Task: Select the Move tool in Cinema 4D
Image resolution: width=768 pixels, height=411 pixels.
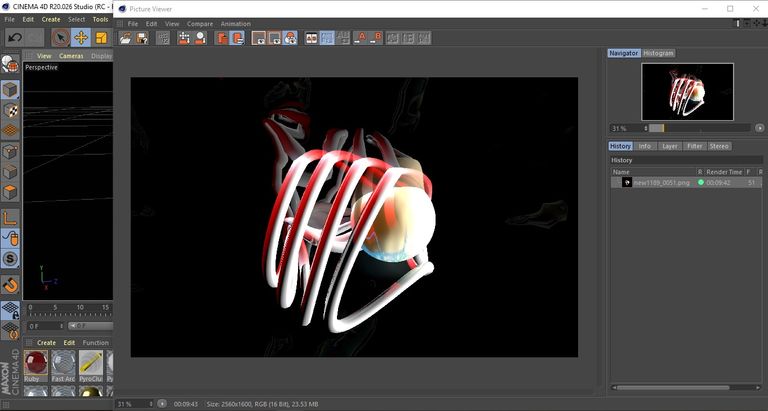Action: 81,38
